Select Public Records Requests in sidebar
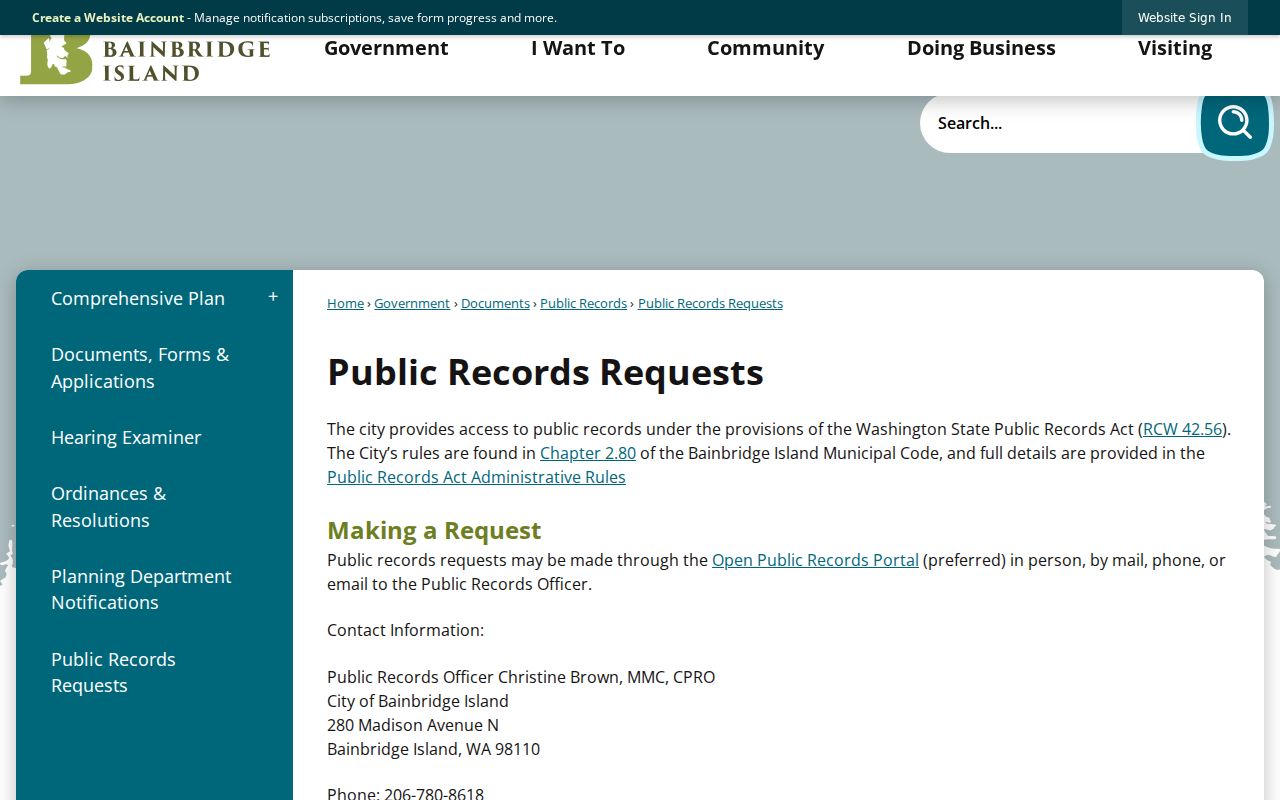This screenshot has height=800, width=1280. point(113,672)
